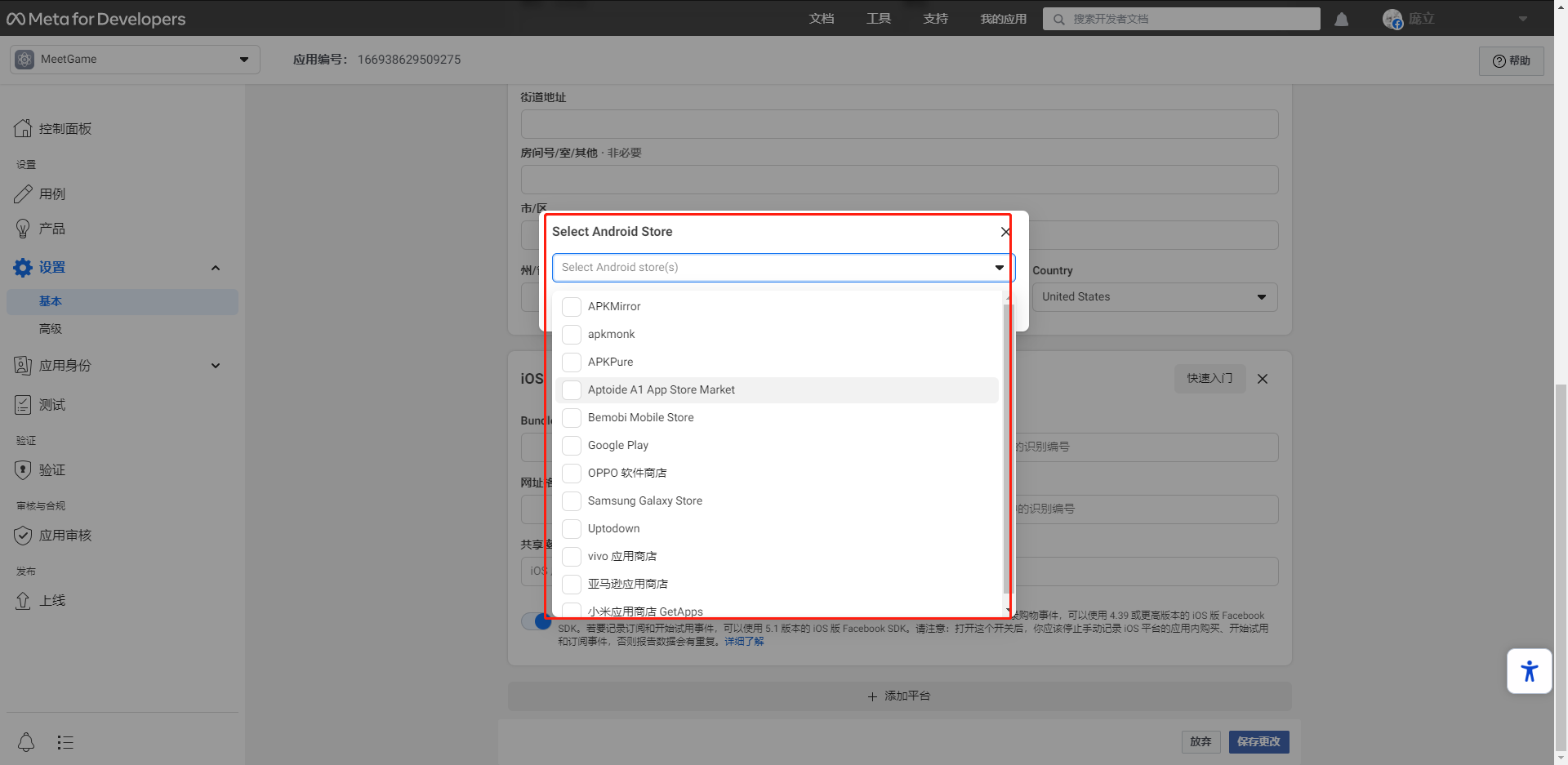Screen dimensions: 1568x765
Task: Check the vivo 应用商店 checkbox
Action: coord(572,556)
